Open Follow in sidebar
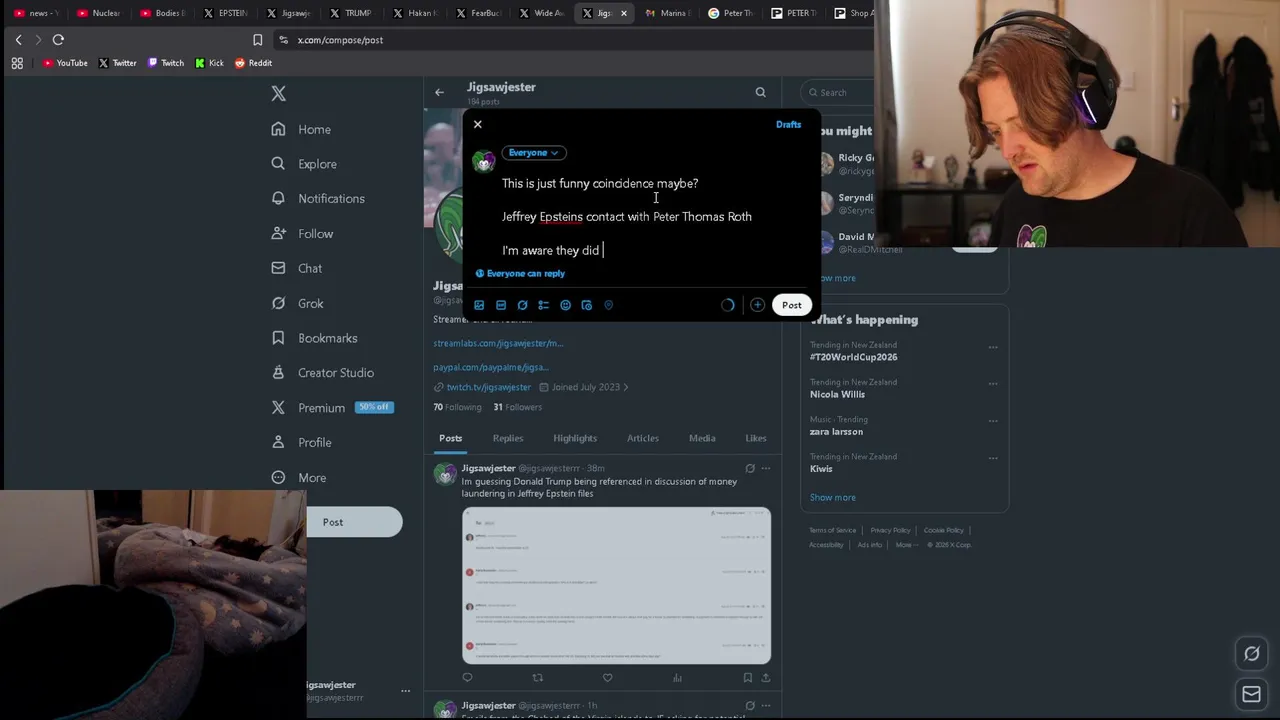This screenshot has height=720, width=1280. (x=302, y=233)
